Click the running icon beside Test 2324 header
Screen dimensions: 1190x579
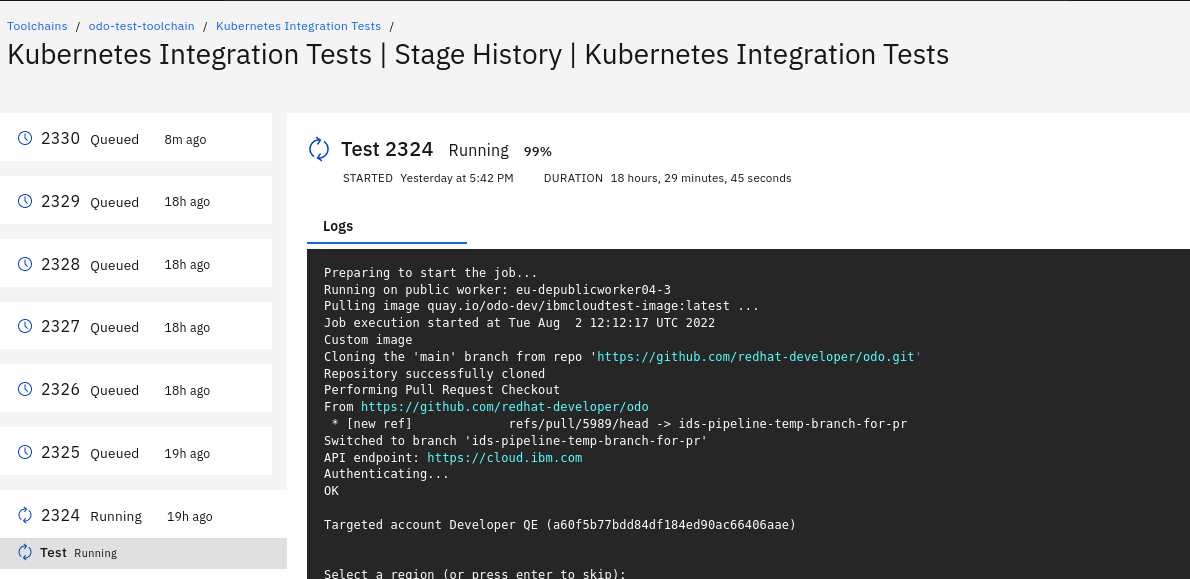click(319, 150)
